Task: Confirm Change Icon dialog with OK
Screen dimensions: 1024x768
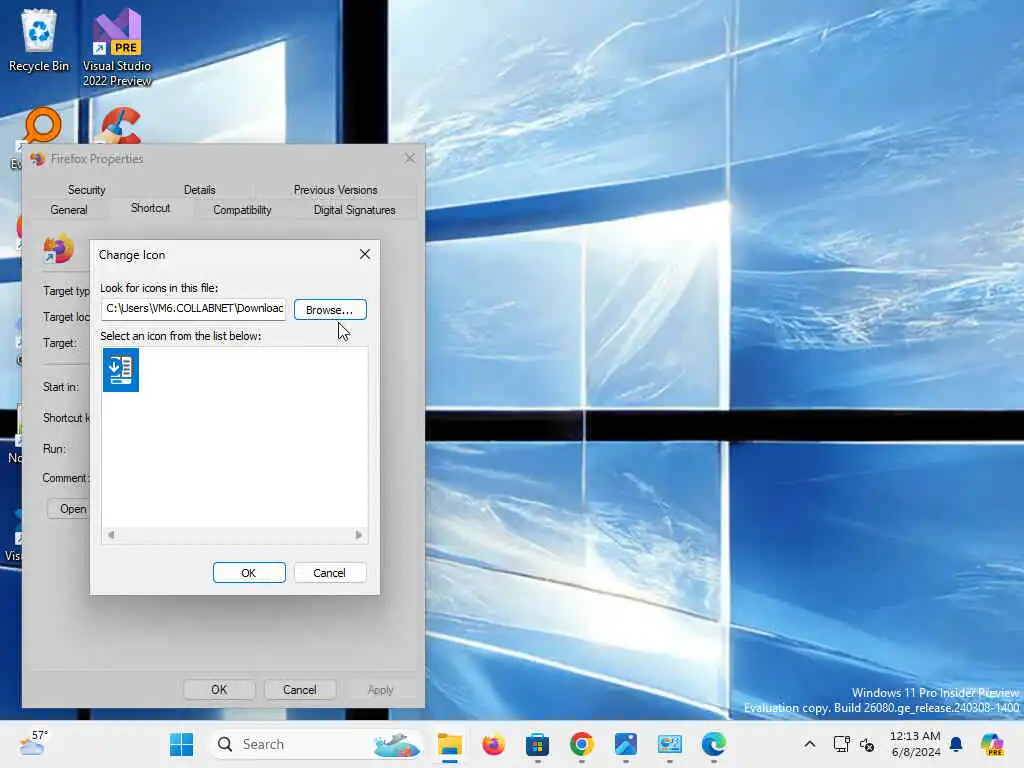Action: tap(249, 573)
